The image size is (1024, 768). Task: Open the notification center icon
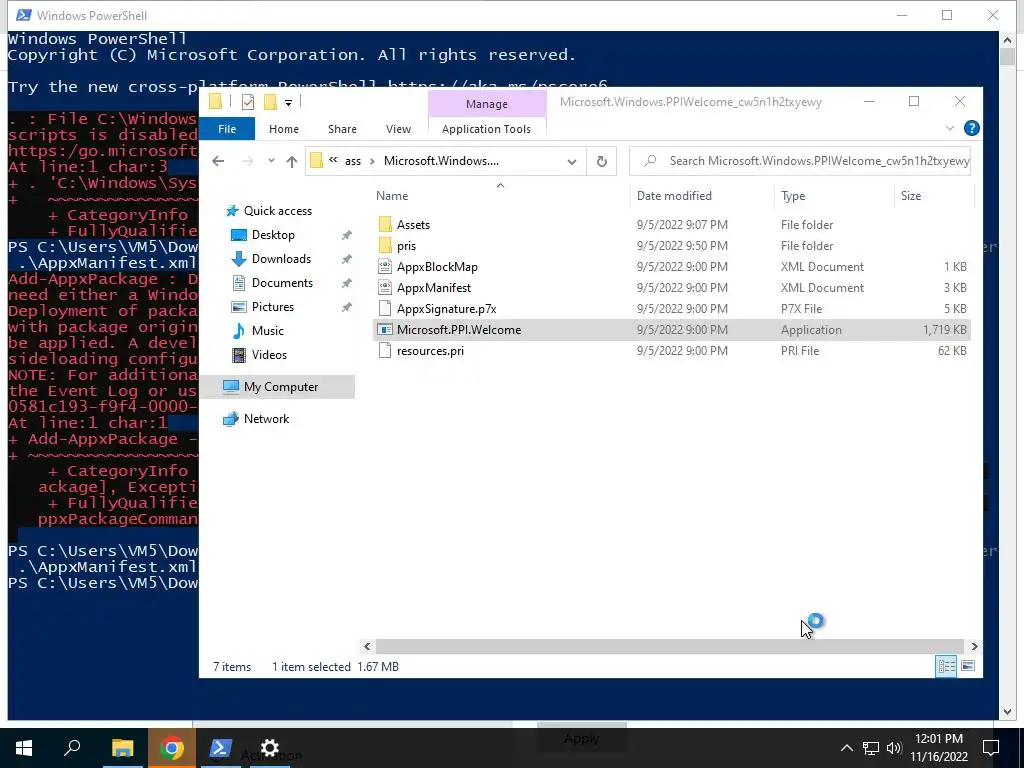coord(991,748)
